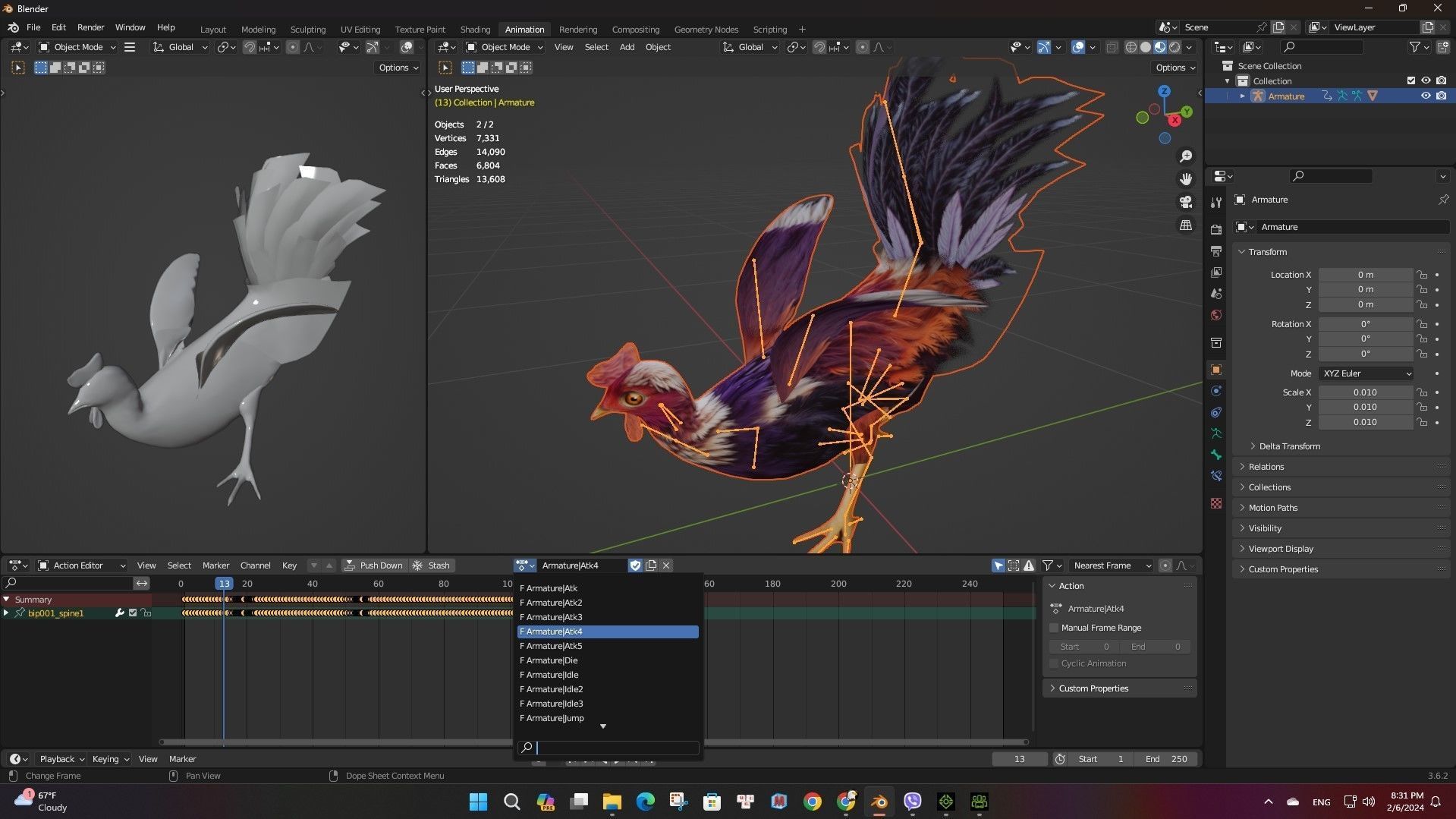
Task: Toggle Collection exclude checkbox in outliner
Action: pos(1411,81)
